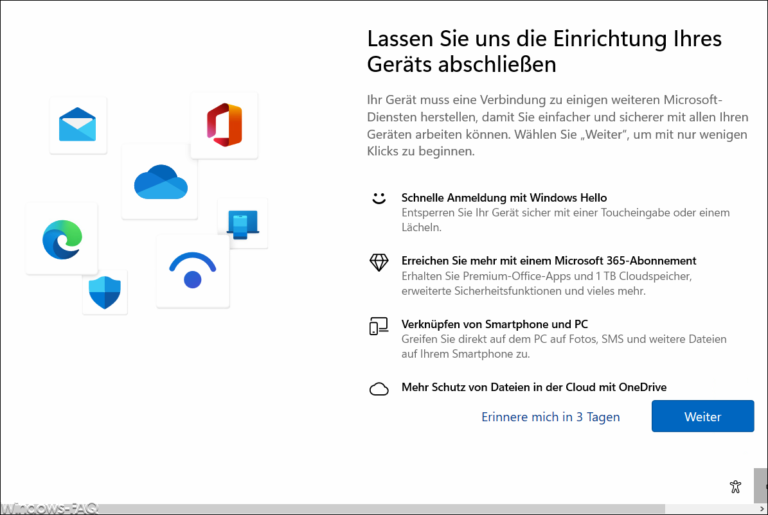This screenshot has height=515, width=768.
Task: Click the diamond Microsoft 365 icon
Action: (x=379, y=262)
